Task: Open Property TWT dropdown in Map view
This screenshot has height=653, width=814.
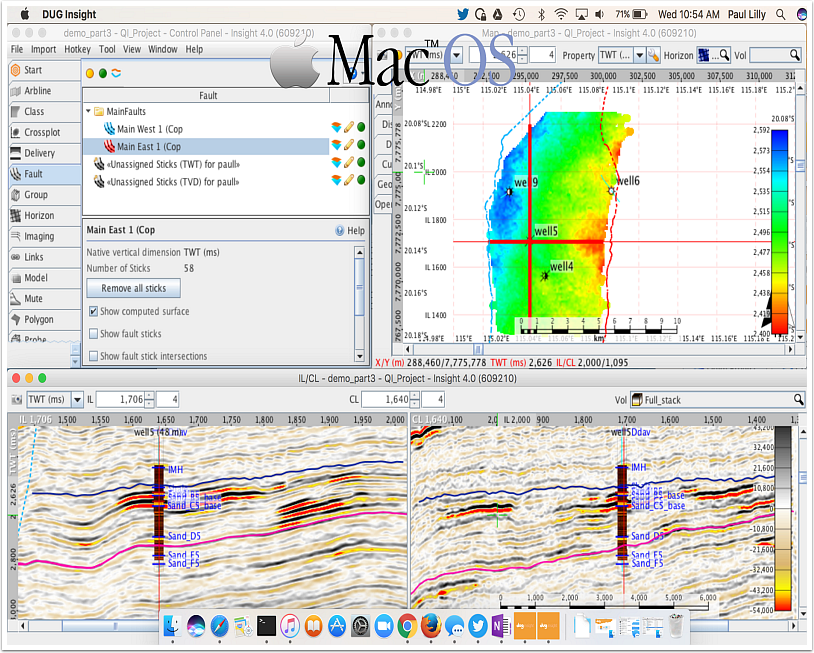Action: click(x=640, y=55)
